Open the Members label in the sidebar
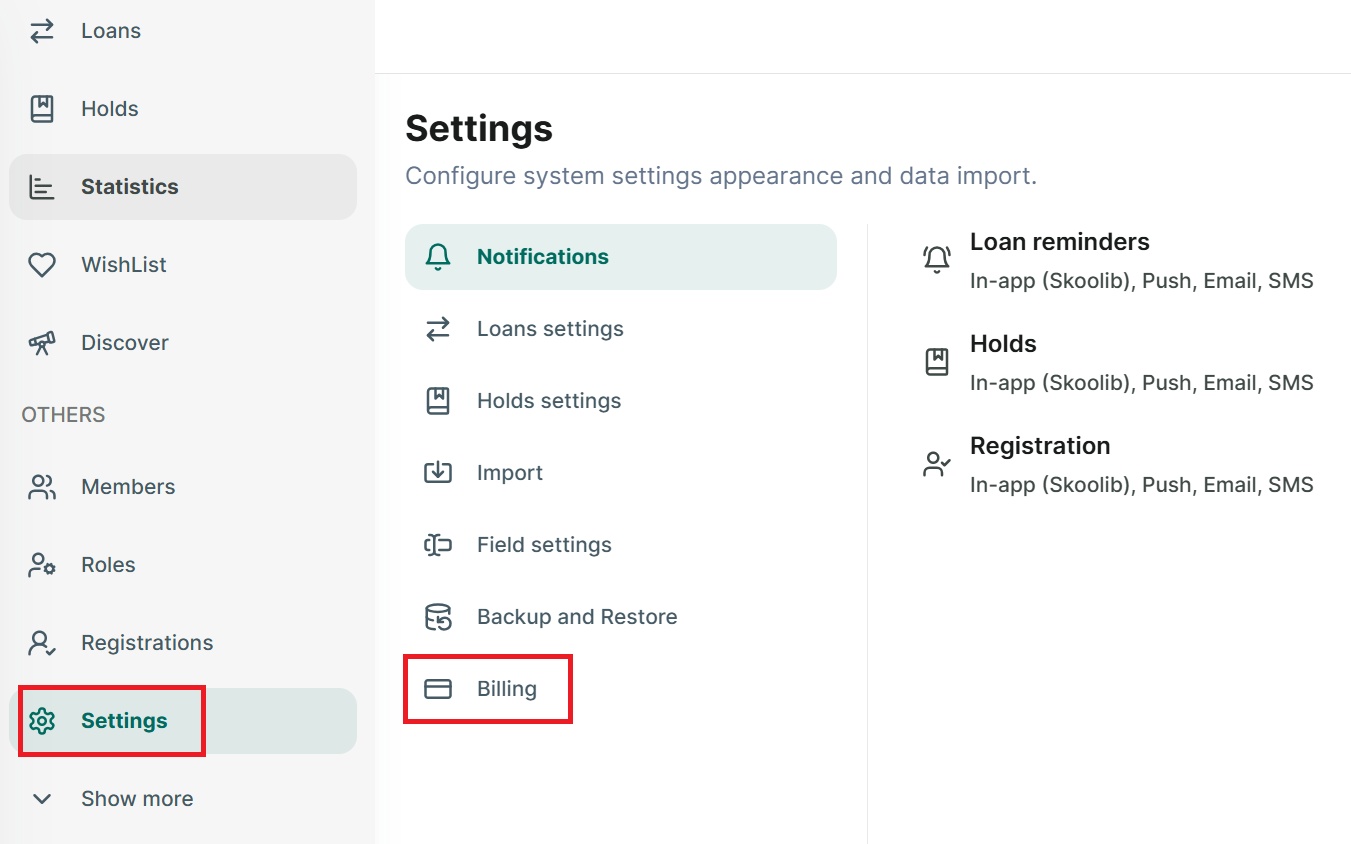 coord(128,487)
